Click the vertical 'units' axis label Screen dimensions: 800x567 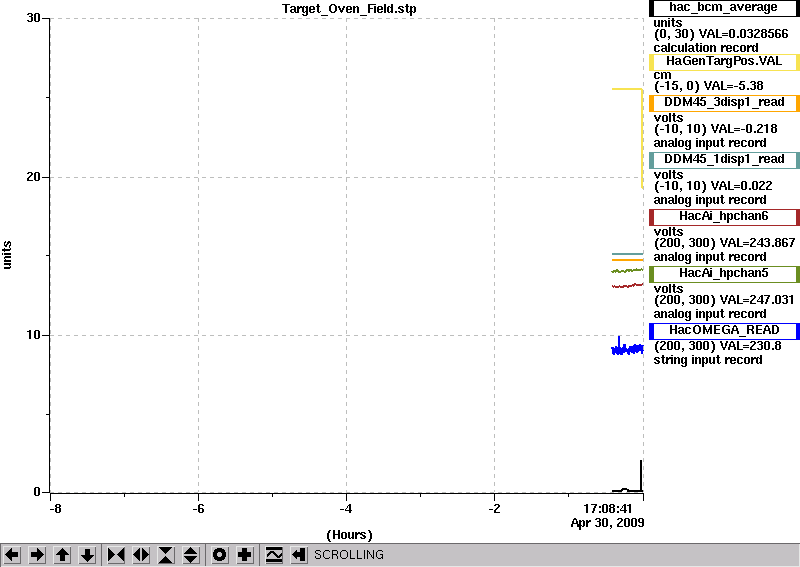click(7, 255)
